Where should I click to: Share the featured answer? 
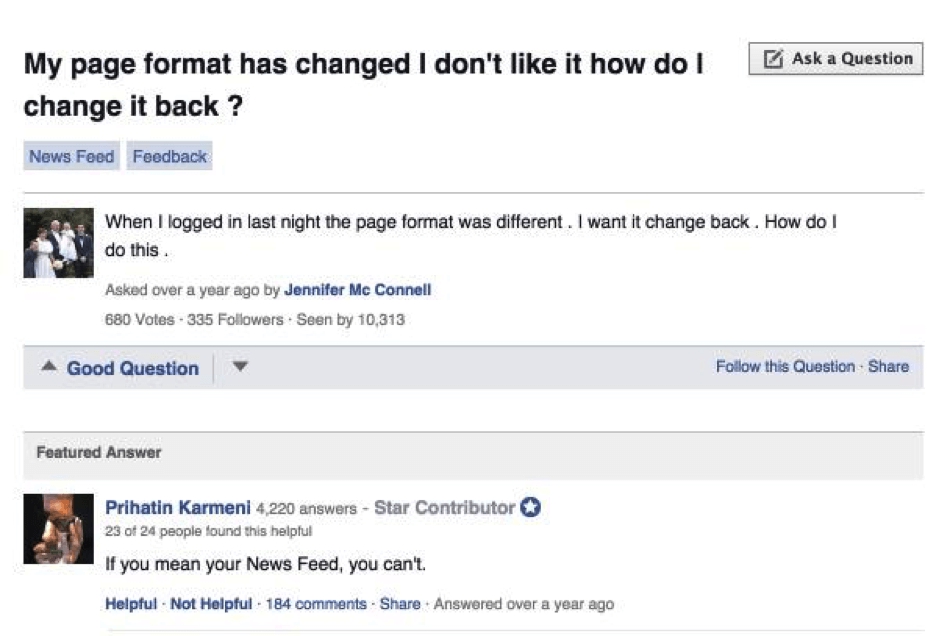[400, 604]
